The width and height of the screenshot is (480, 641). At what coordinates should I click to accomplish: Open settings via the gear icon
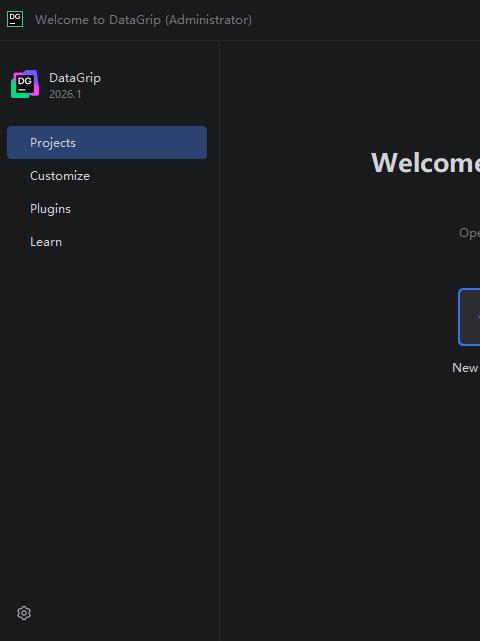click(24, 613)
